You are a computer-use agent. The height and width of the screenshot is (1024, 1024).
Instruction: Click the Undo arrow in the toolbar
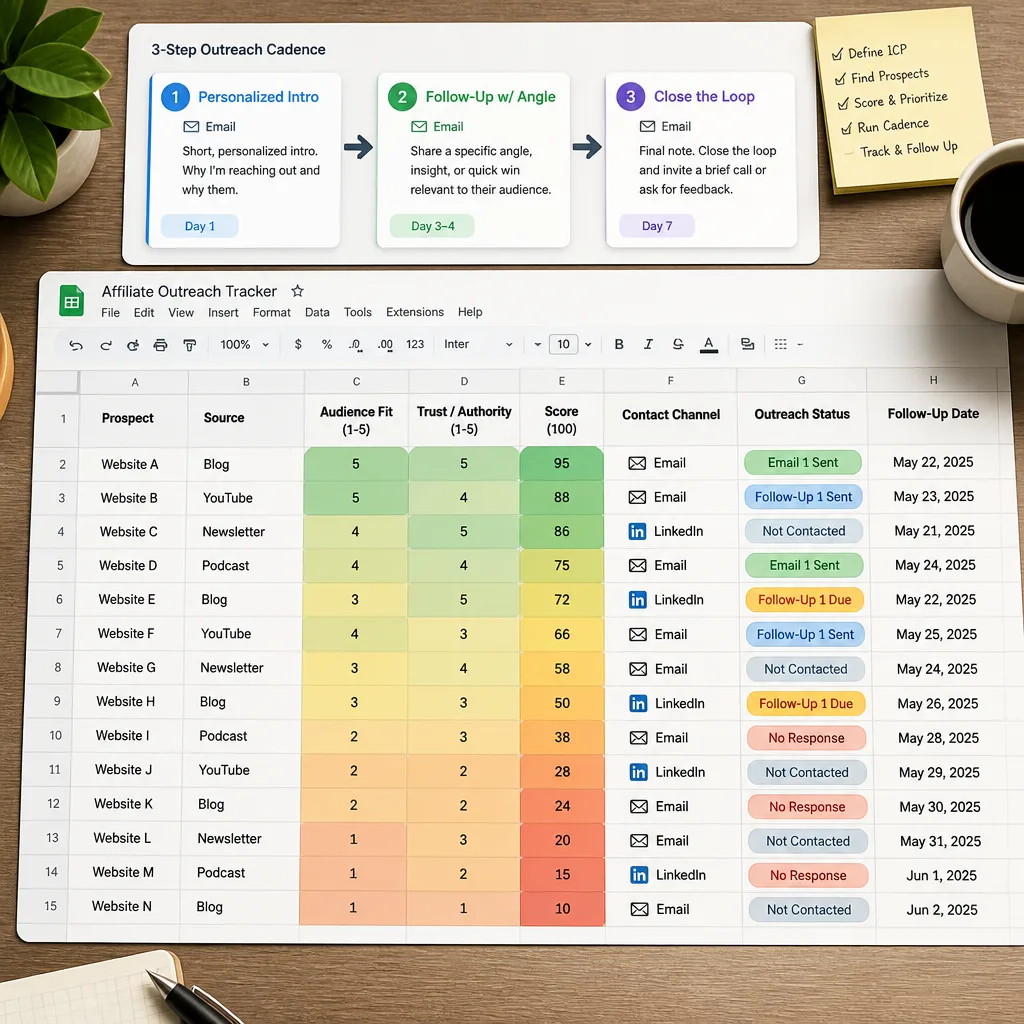click(x=76, y=345)
